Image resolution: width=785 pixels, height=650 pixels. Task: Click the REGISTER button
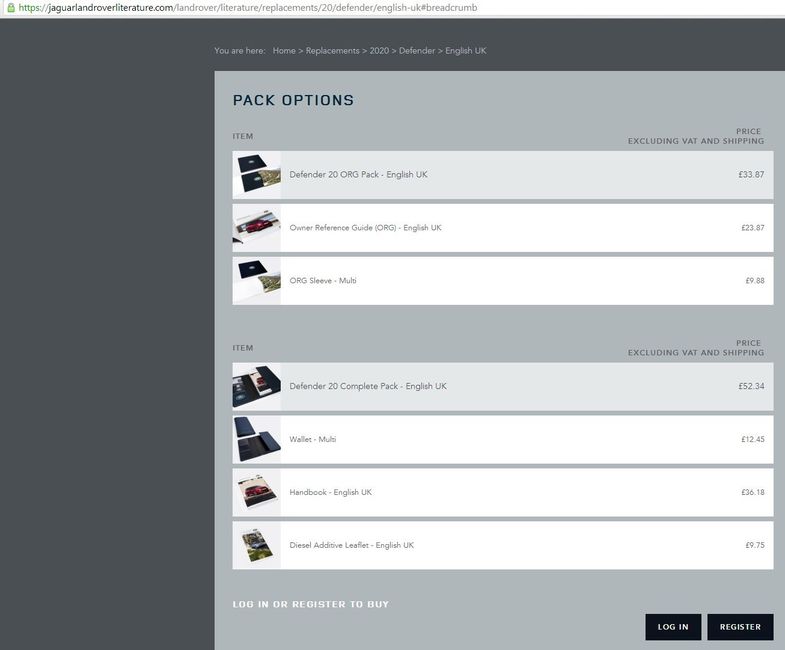(x=740, y=627)
